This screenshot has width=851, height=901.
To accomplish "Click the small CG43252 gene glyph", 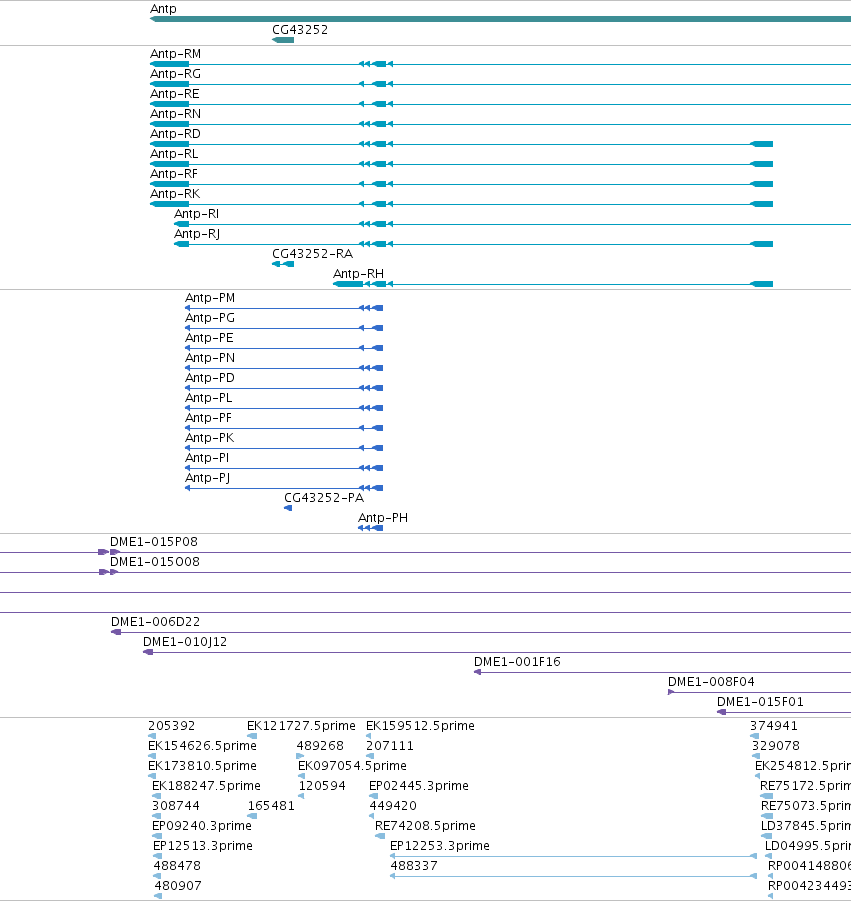I will click(x=283, y=40).
